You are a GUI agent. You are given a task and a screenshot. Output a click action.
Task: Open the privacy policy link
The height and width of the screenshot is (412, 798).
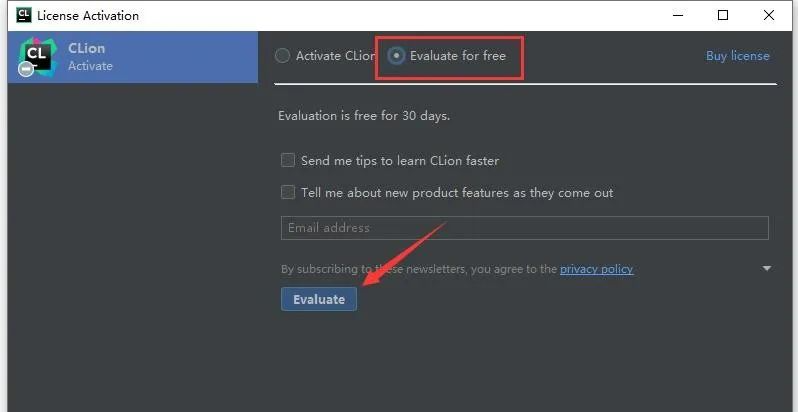(596, 269)
